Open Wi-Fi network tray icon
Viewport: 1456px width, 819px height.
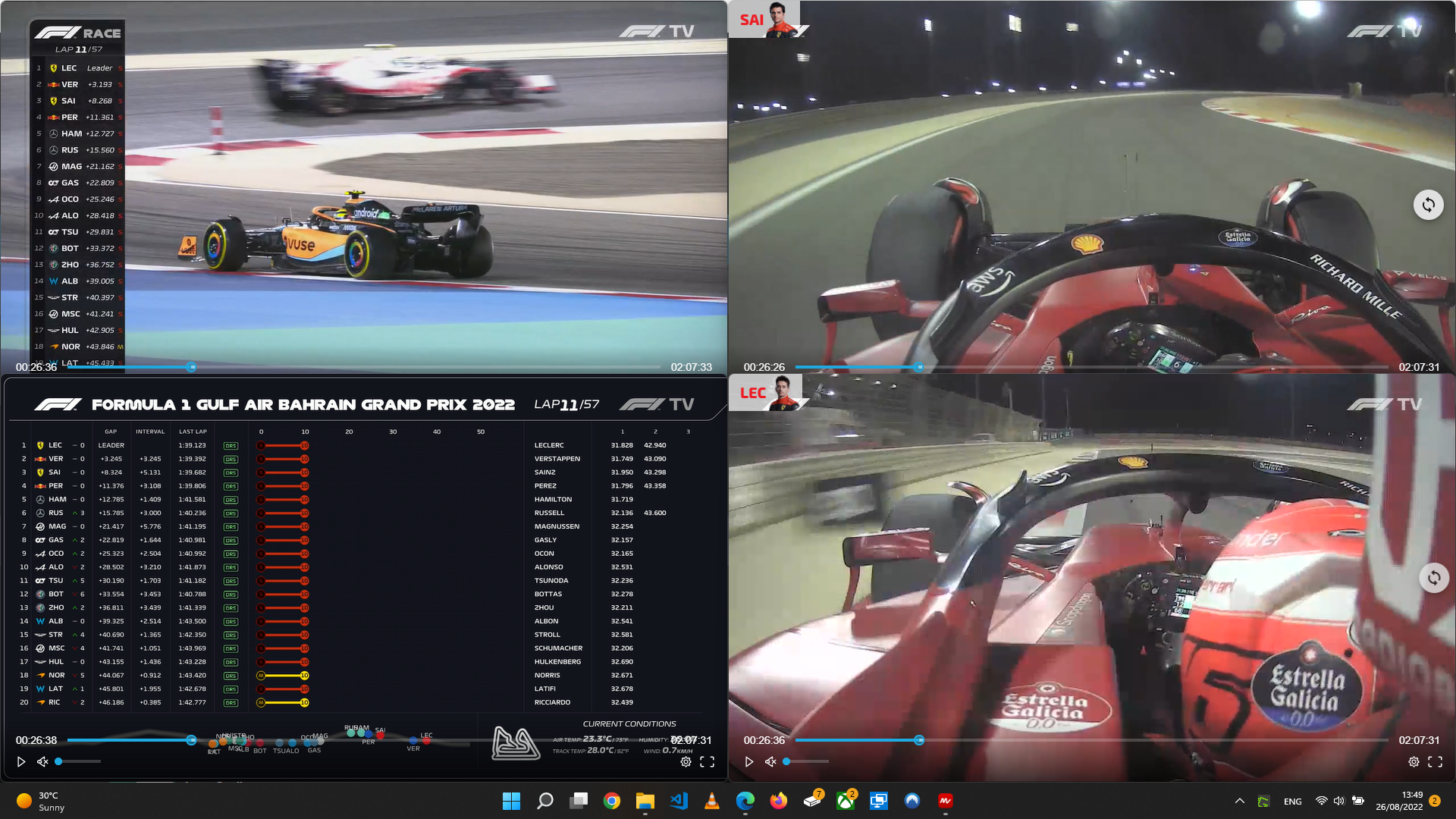click(1321, 801)
